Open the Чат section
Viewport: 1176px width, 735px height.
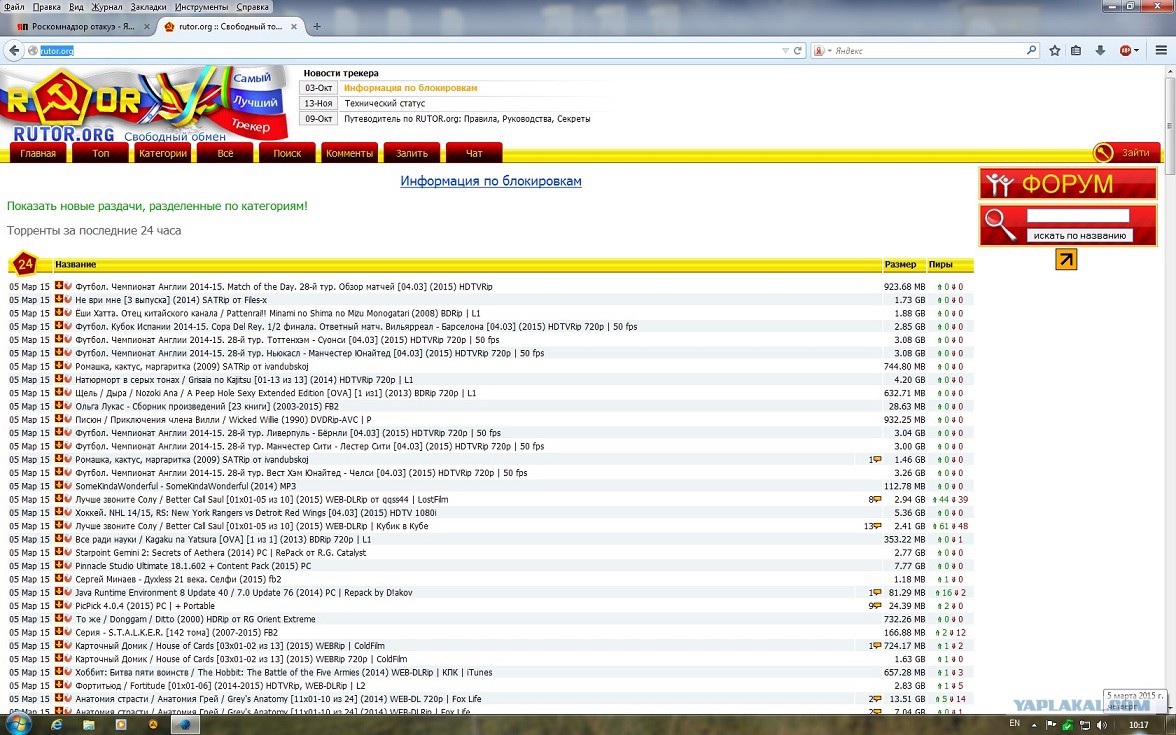[474, 153]
